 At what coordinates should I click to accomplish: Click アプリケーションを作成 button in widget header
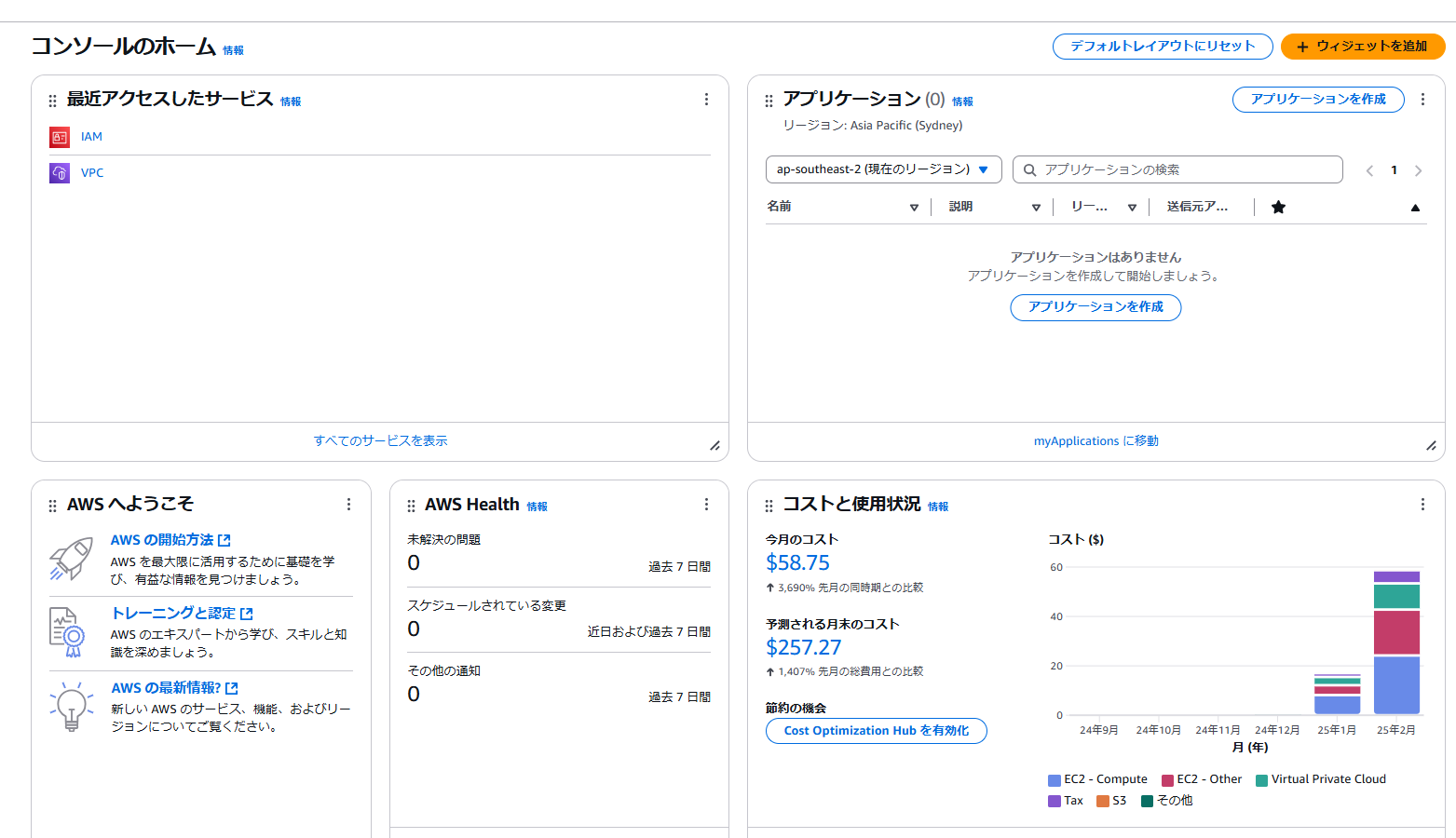[1318, 100]
